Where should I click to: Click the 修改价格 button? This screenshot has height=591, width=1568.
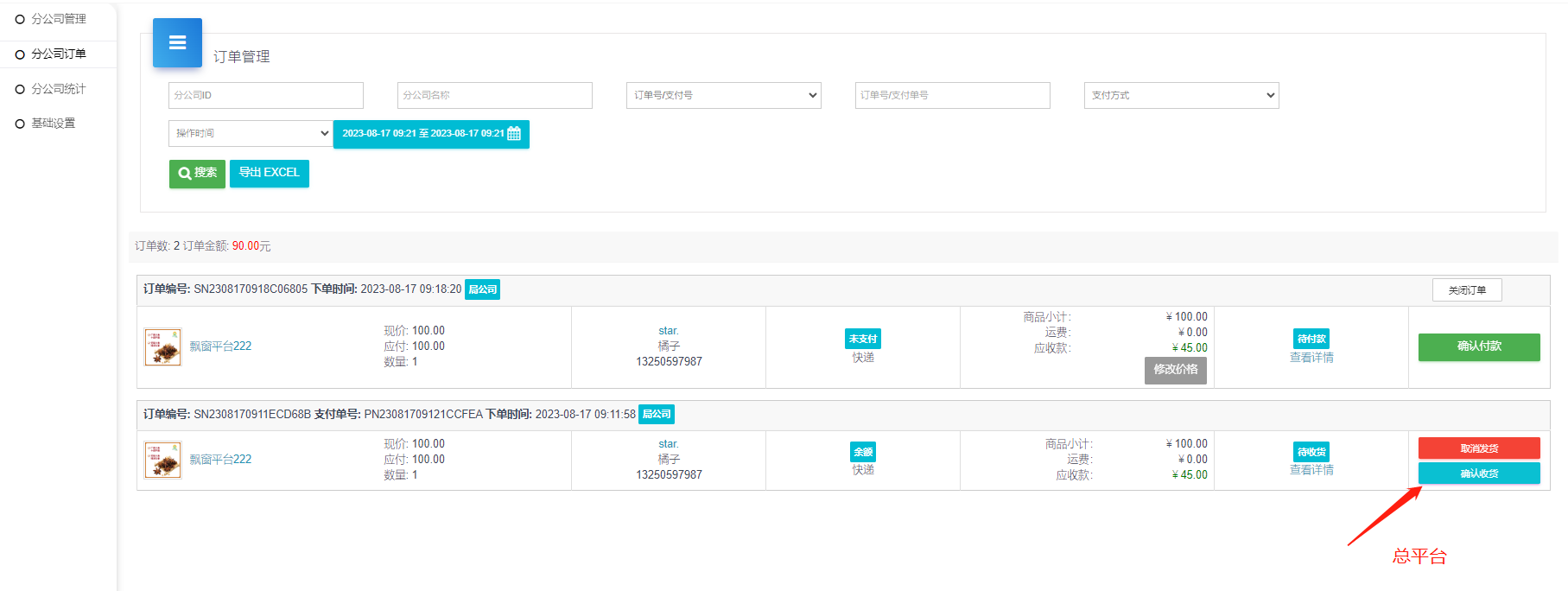point(1176,370)
